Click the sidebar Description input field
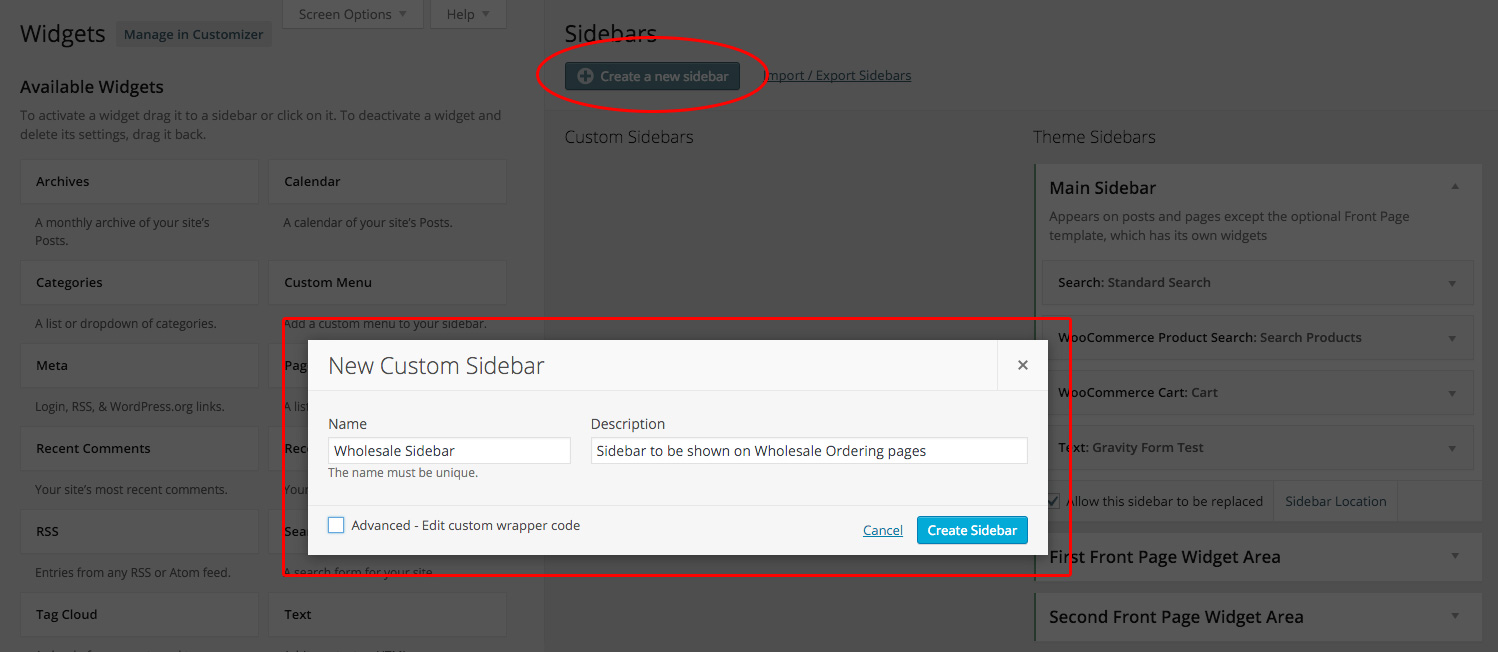Screen dimensions: 1498x652 [808, 451]
